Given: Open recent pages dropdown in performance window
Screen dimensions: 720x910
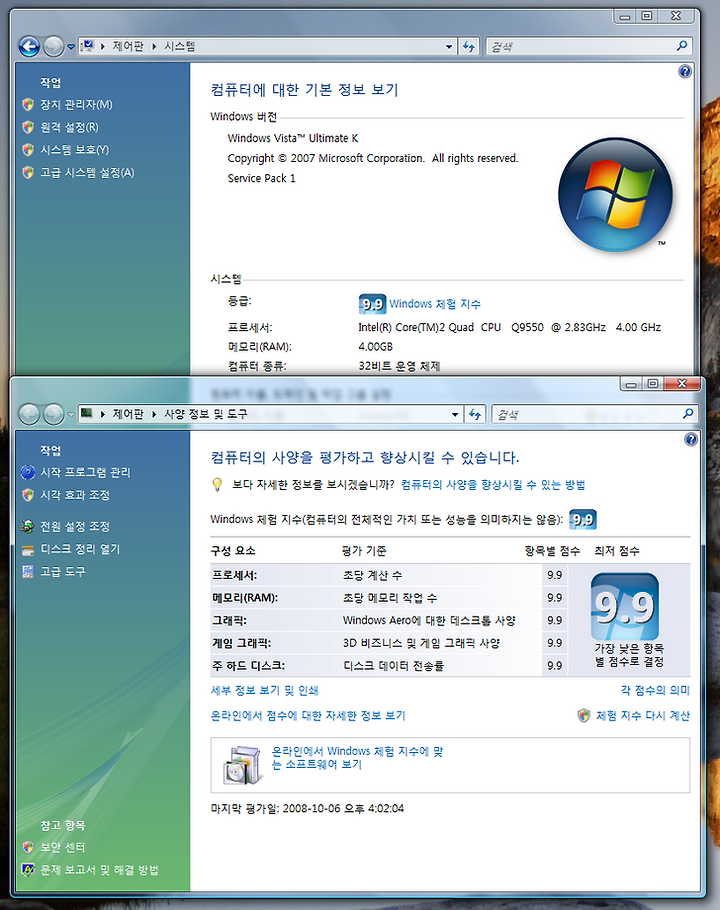Looking at the screenshot, I should (x=71, y=414).
